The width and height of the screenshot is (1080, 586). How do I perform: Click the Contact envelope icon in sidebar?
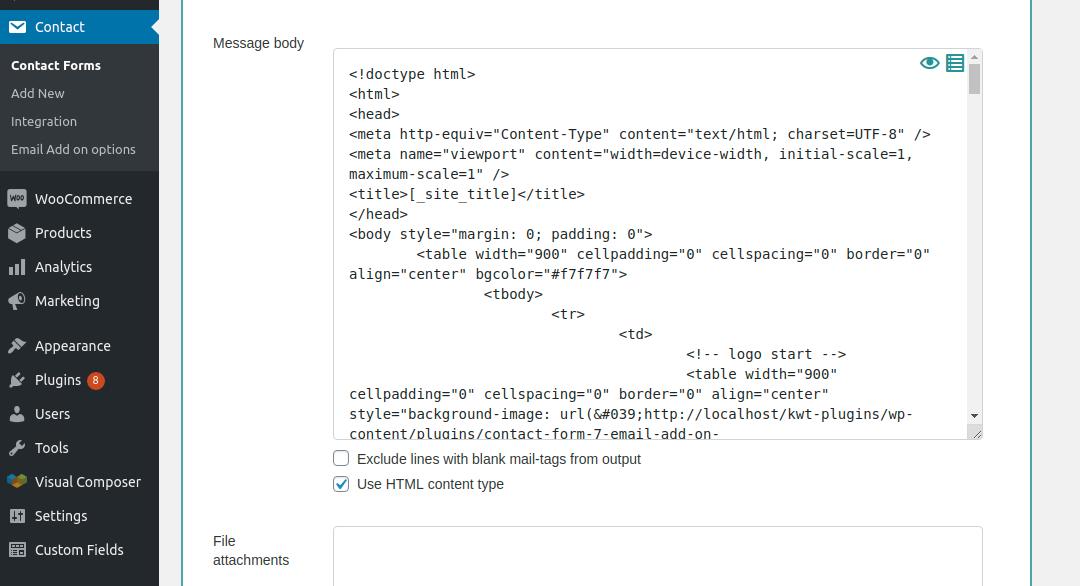17,27
